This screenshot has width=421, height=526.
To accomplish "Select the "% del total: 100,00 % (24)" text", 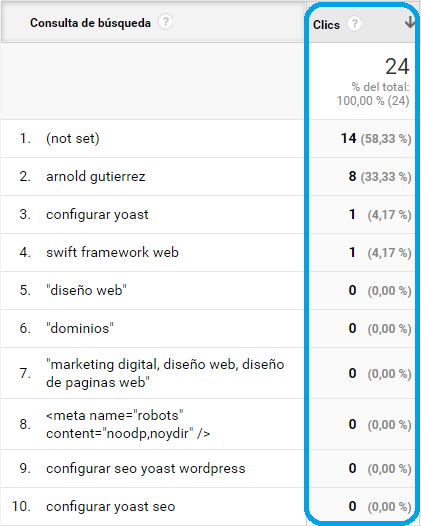I will coord(373,94).
